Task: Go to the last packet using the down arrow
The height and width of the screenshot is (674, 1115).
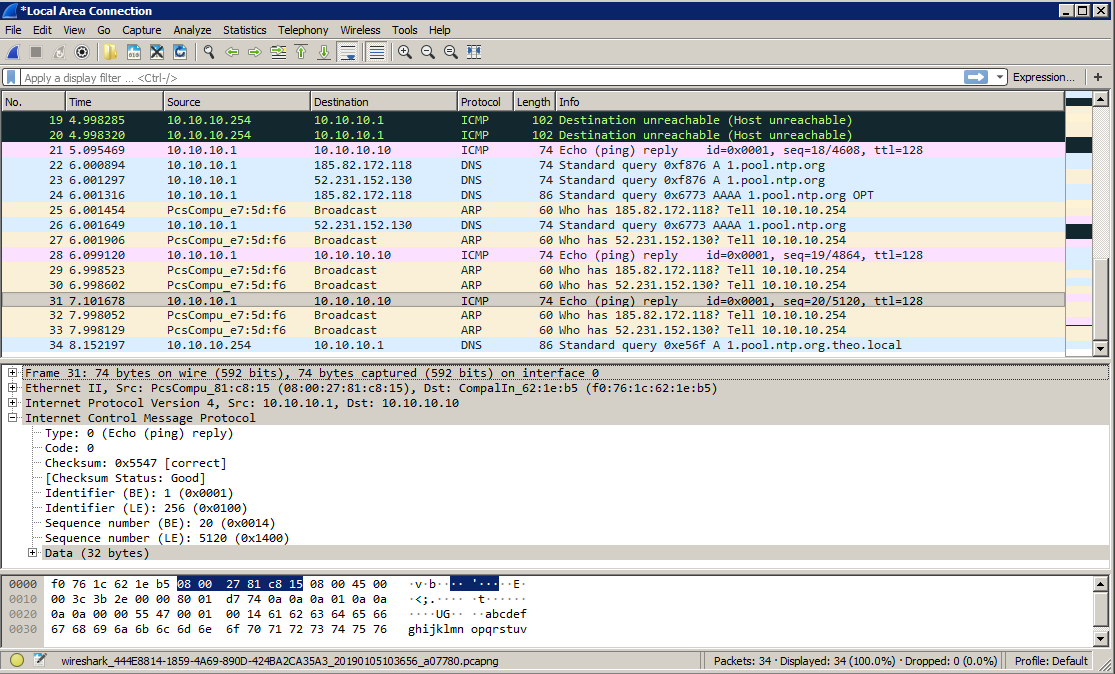Action: point(323,51)
